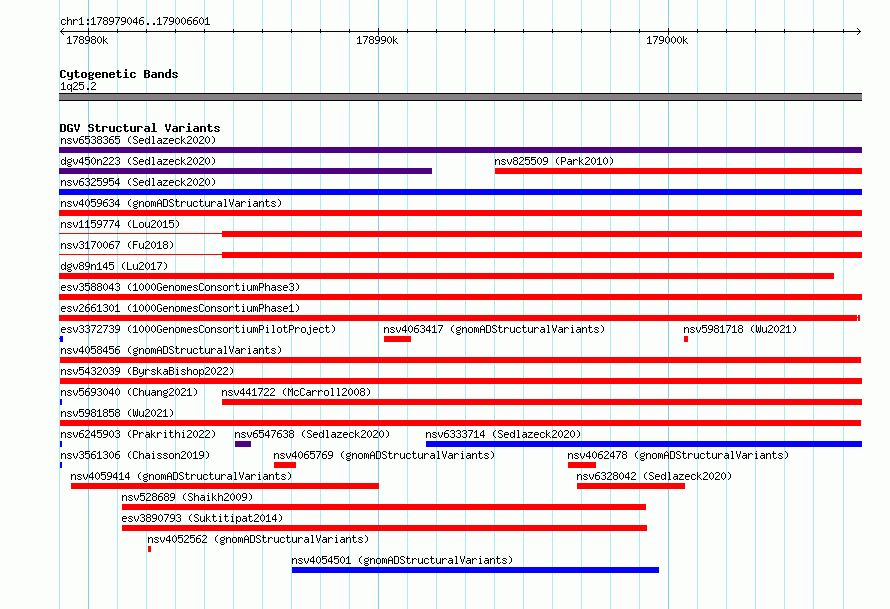Select nsv3170067 (Fu2018) variant label
Screen dimensions: 890x609
tap(117, 245)
